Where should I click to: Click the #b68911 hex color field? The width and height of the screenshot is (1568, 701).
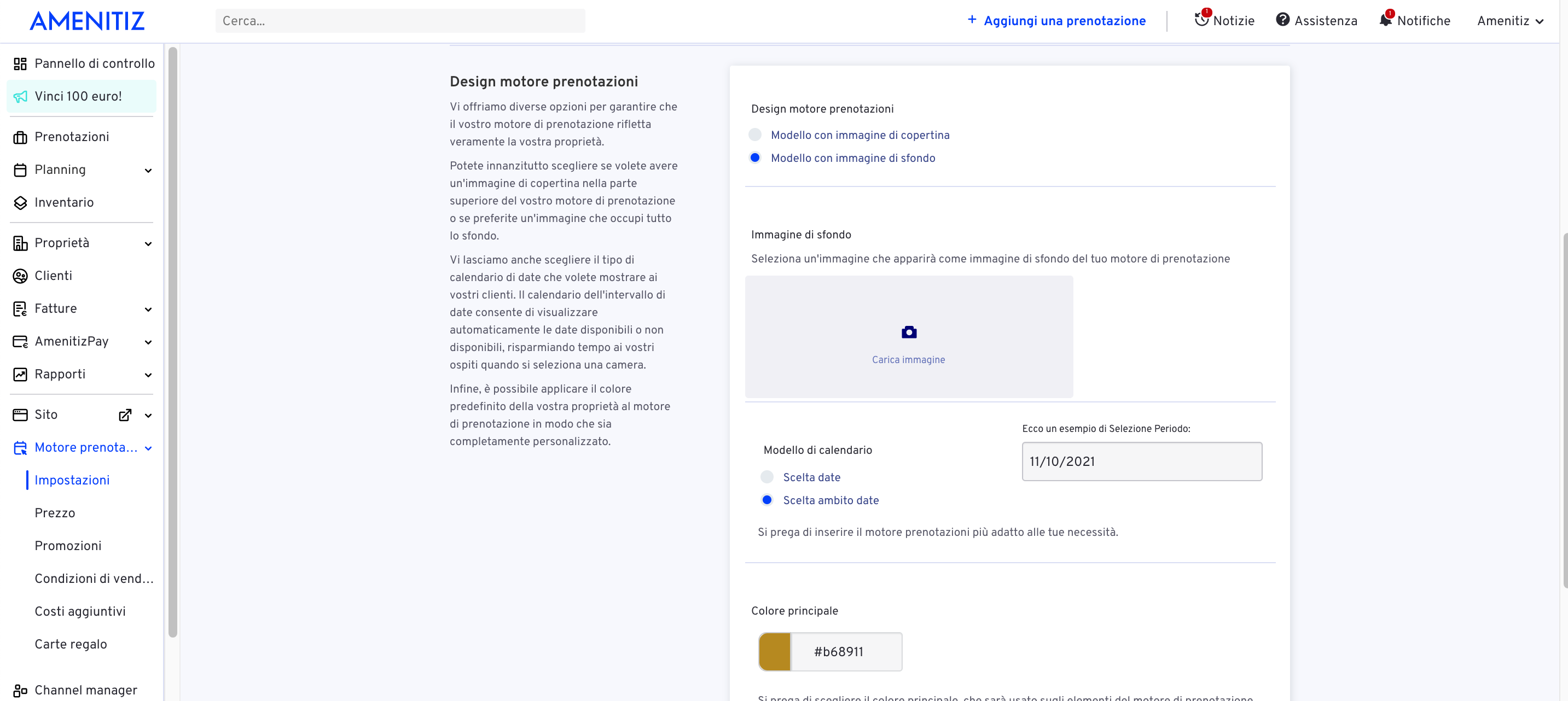pos(846,652)
